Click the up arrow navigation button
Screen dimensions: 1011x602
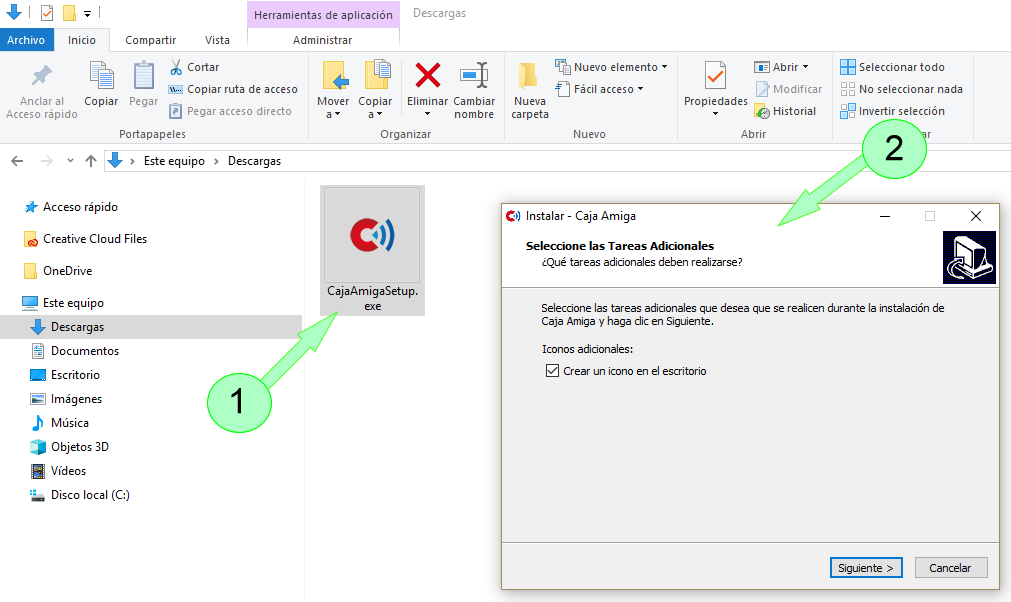click(x=91, y=161)
